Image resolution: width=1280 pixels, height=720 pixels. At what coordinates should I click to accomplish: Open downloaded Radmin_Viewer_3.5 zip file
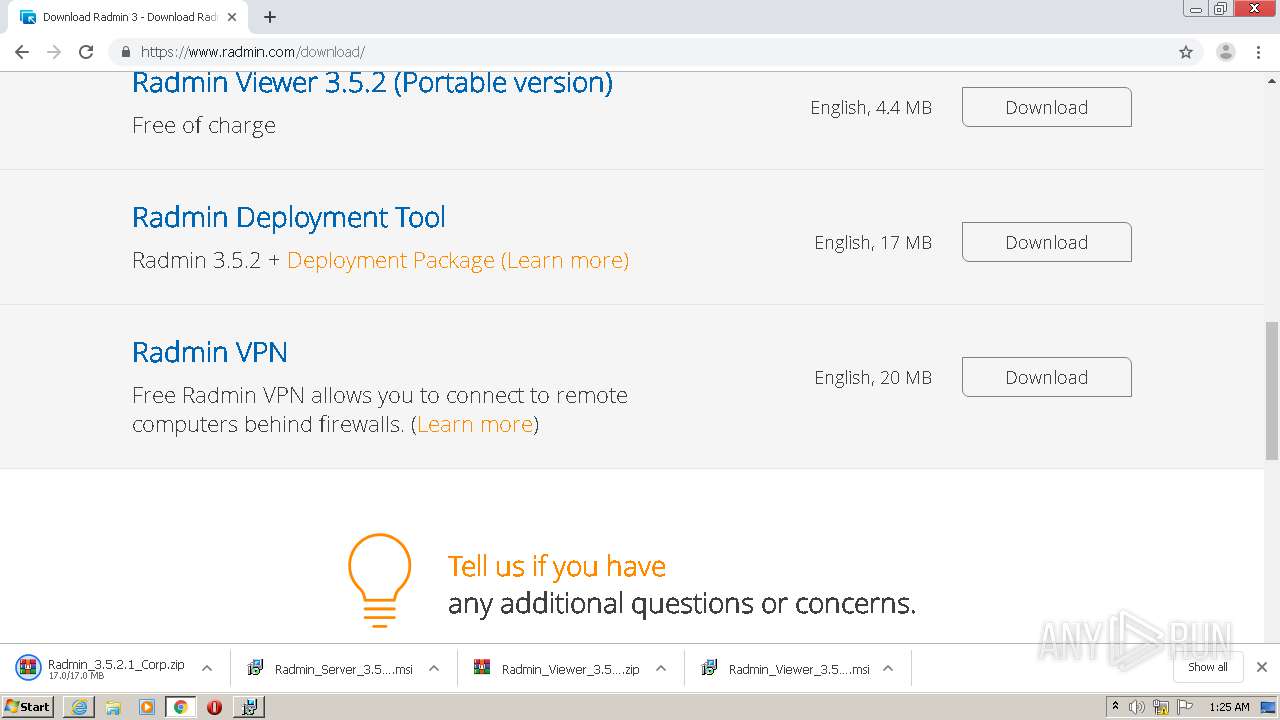tap(557, 669)
